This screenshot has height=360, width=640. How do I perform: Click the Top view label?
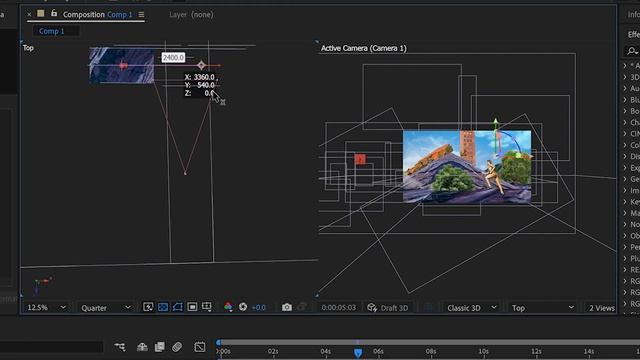click(28, 48)
